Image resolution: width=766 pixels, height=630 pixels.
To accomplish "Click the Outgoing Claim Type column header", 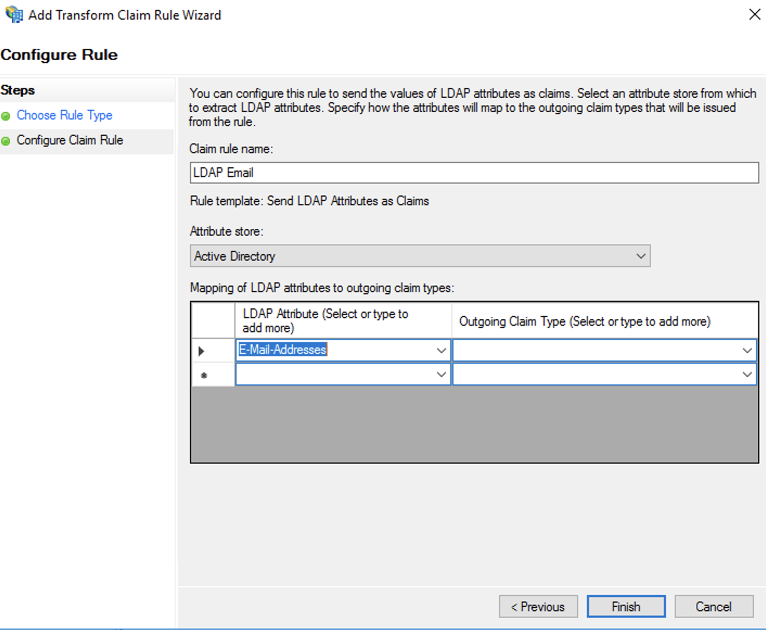I will [x=605, y=320].
